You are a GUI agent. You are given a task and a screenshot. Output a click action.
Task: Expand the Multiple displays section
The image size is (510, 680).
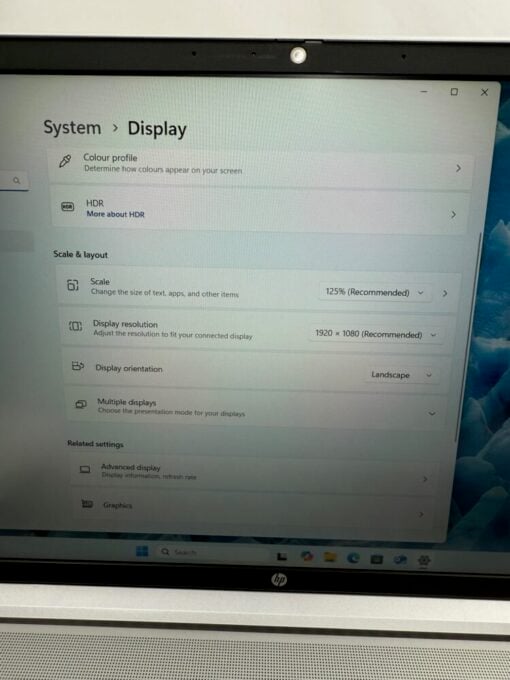click(432, 413)
